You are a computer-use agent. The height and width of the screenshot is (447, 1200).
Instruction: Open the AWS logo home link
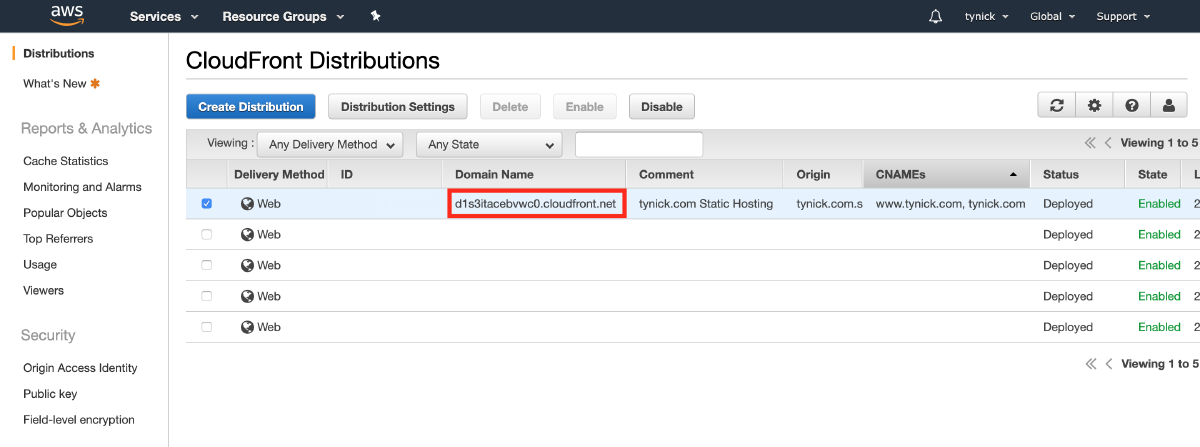click(x=68, y=16)
